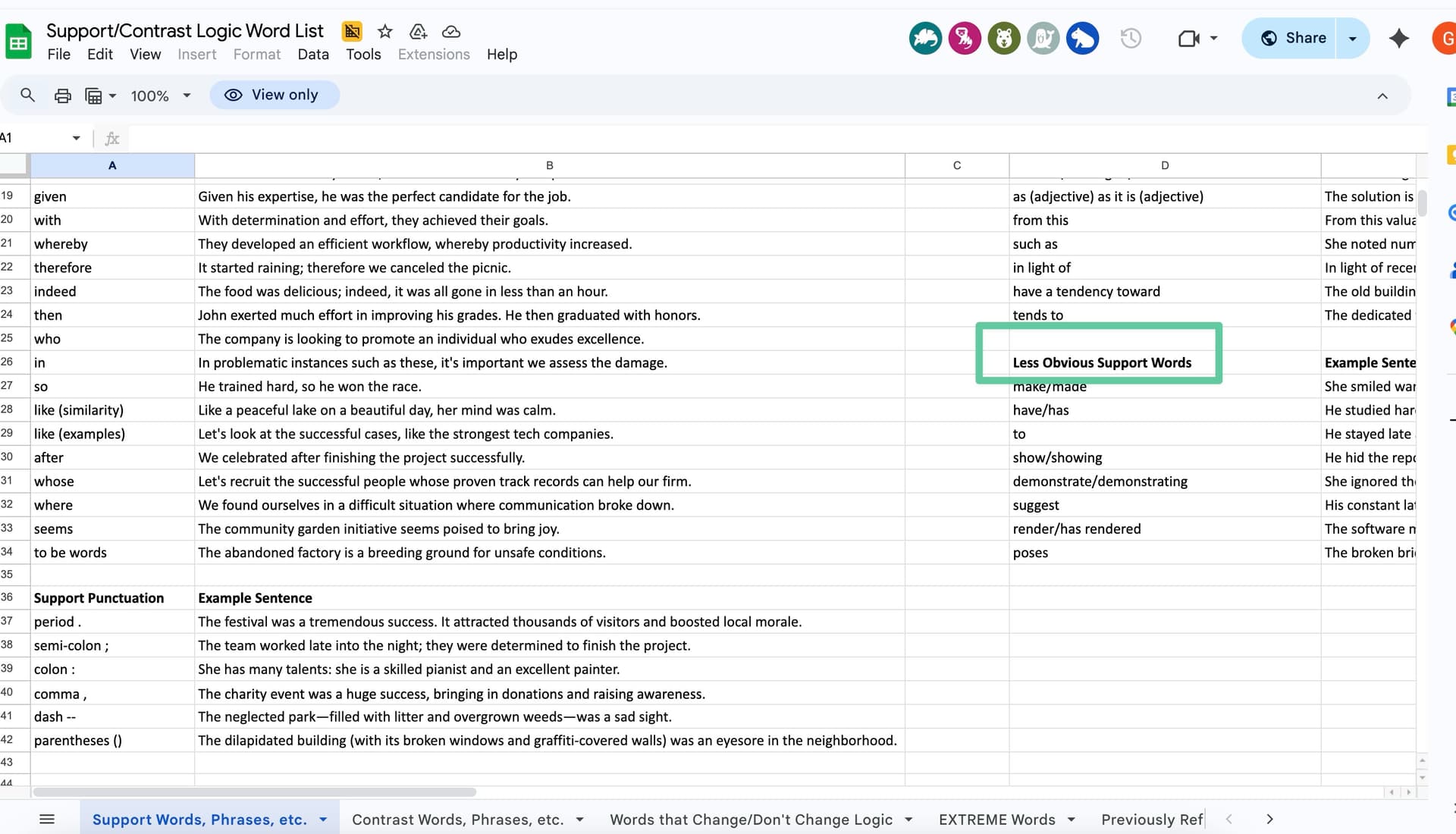Select the cell "whereby"
Image resolution: width=1456 pixels, height=834 pixels.
(x=112, y=243)
